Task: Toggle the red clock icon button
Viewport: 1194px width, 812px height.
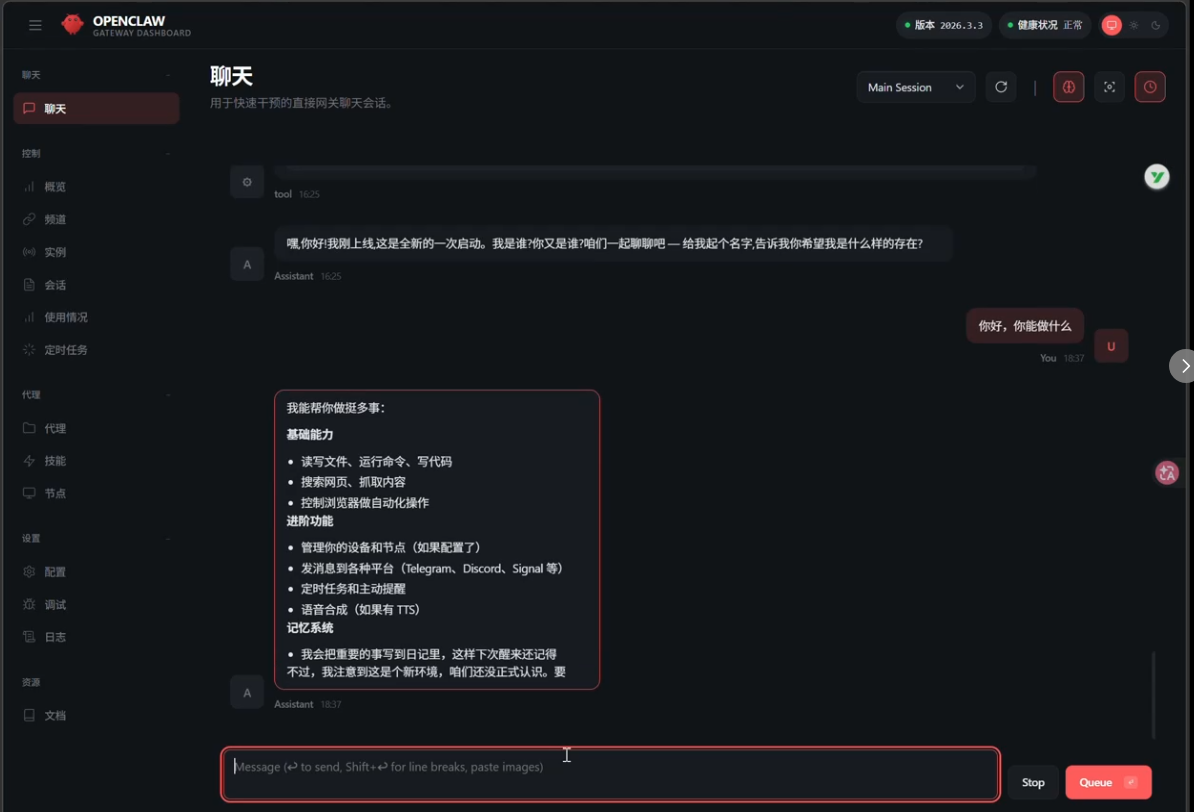Action: [1150, 87]
